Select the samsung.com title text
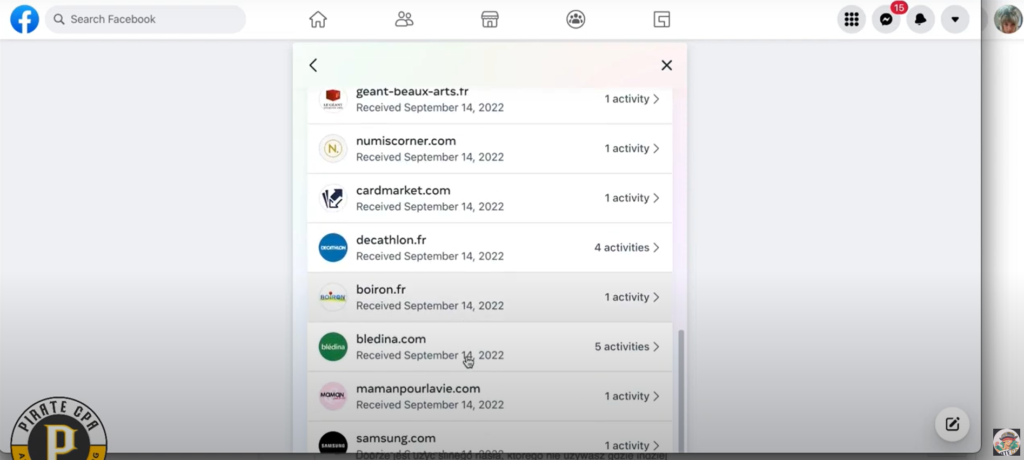Screen dimensions: 1024x460 coord(396,438)
